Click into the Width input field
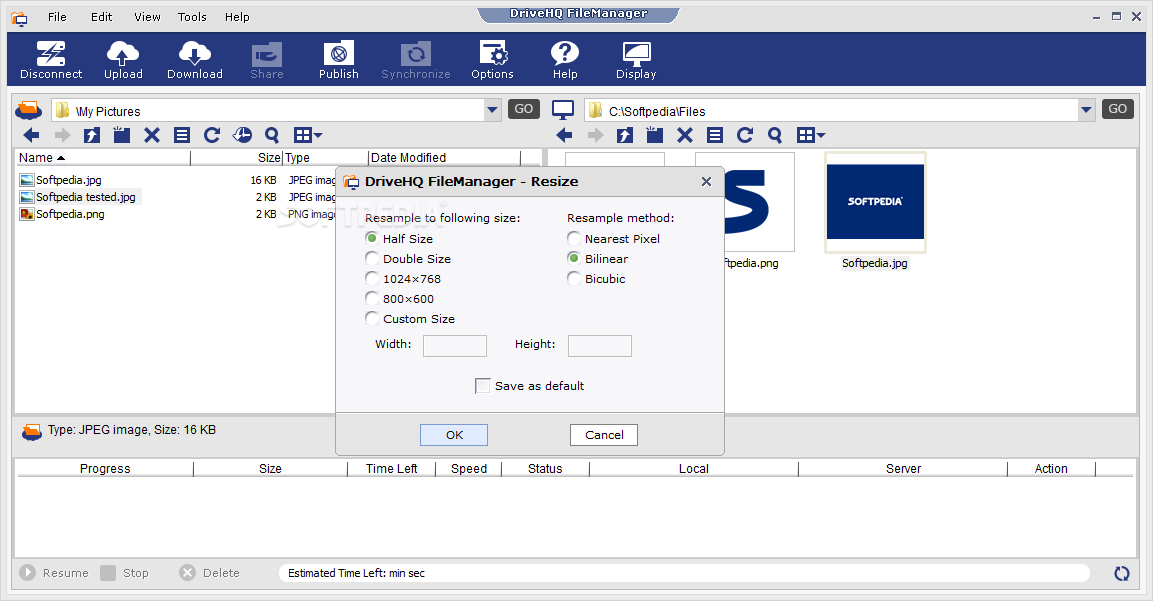This screenshot has height=601, width=1153. pyautogui.click(x=454, y=346)
